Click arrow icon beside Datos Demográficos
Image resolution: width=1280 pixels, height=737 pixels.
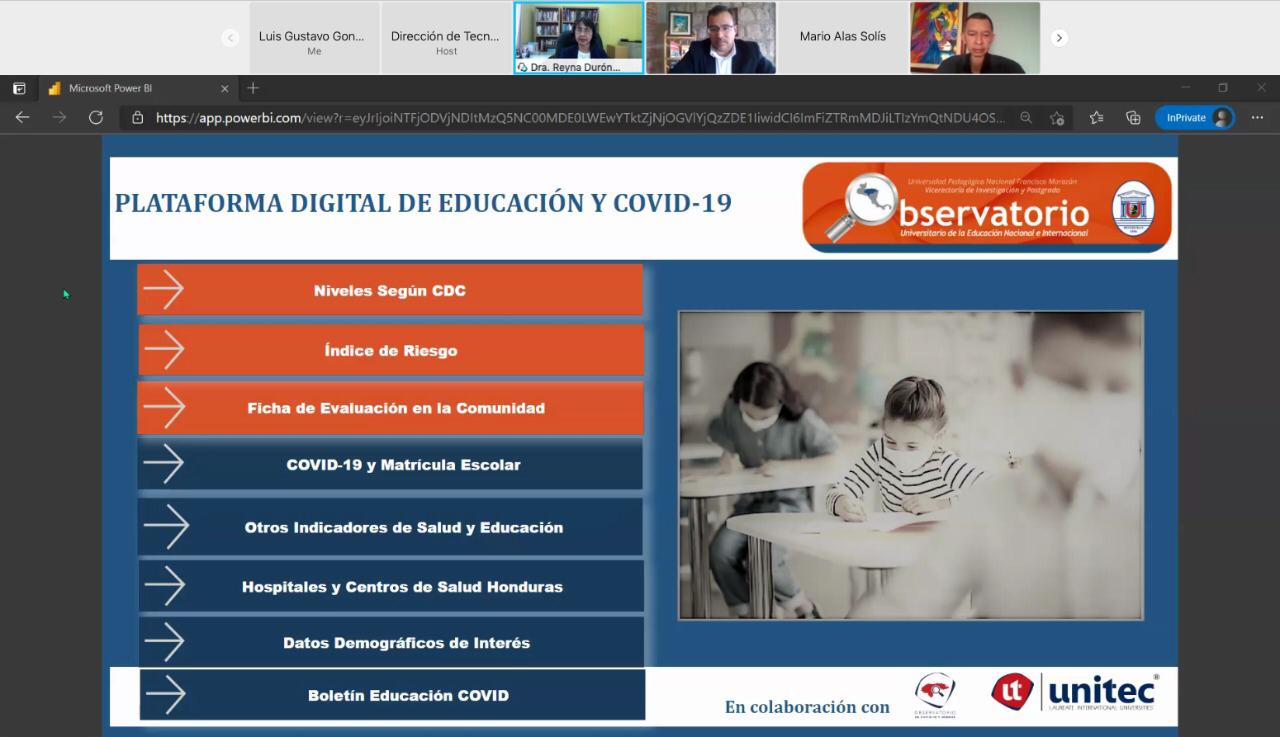165,642
